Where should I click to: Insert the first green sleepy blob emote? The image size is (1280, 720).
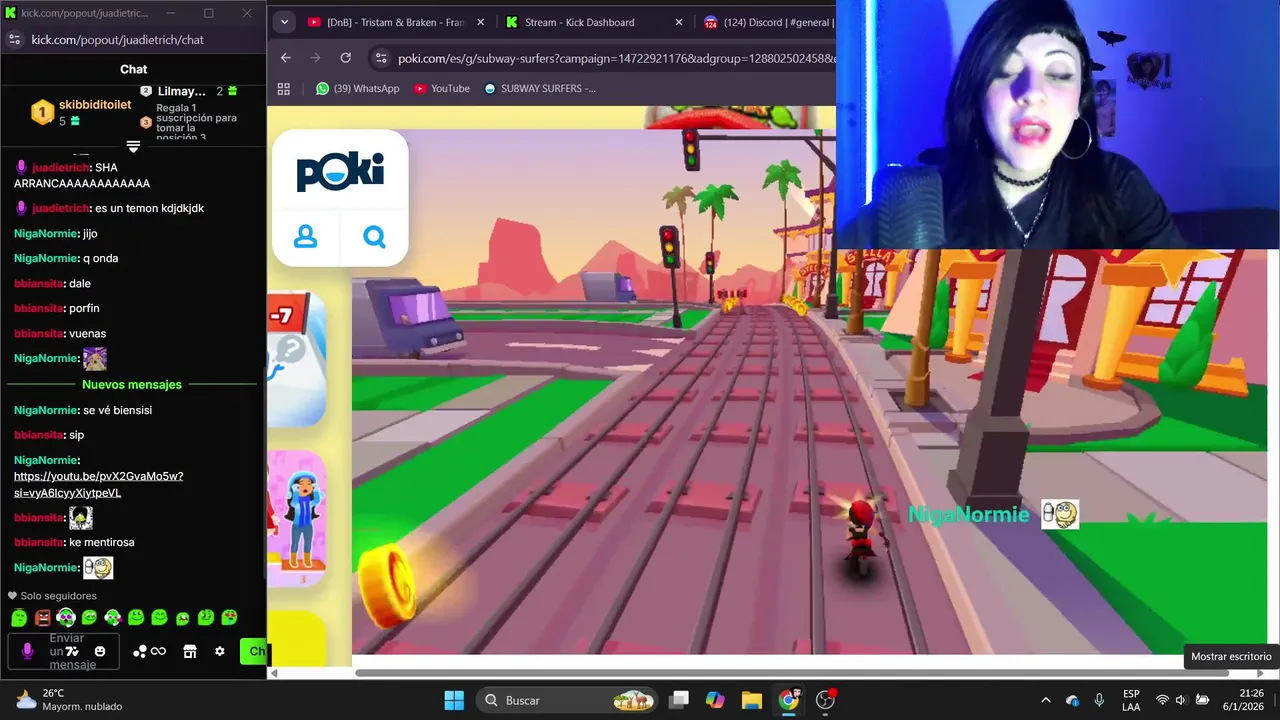(x=19, y=618)
